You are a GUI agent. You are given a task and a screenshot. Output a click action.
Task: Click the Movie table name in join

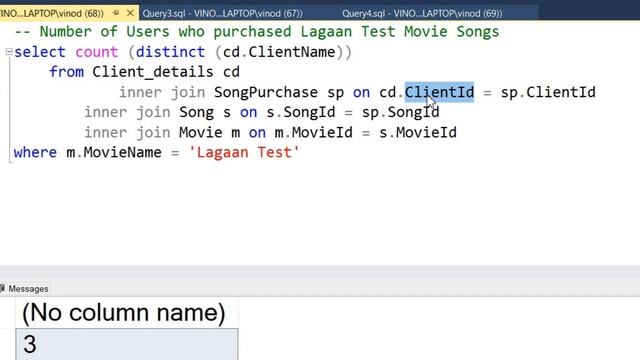click(x=201, y=133)
